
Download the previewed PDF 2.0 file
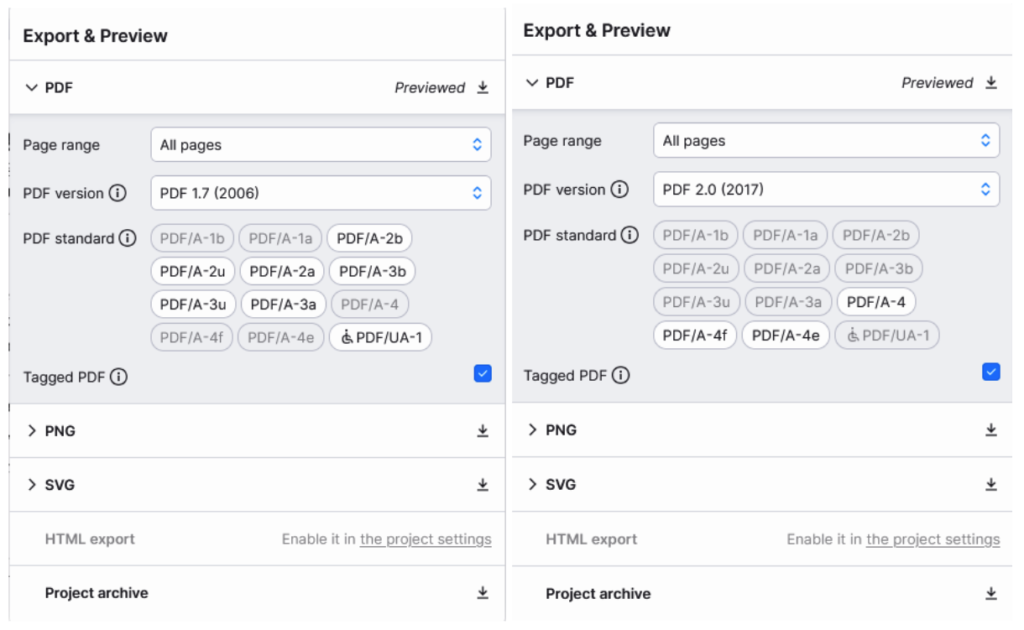[x=991, y=82]
